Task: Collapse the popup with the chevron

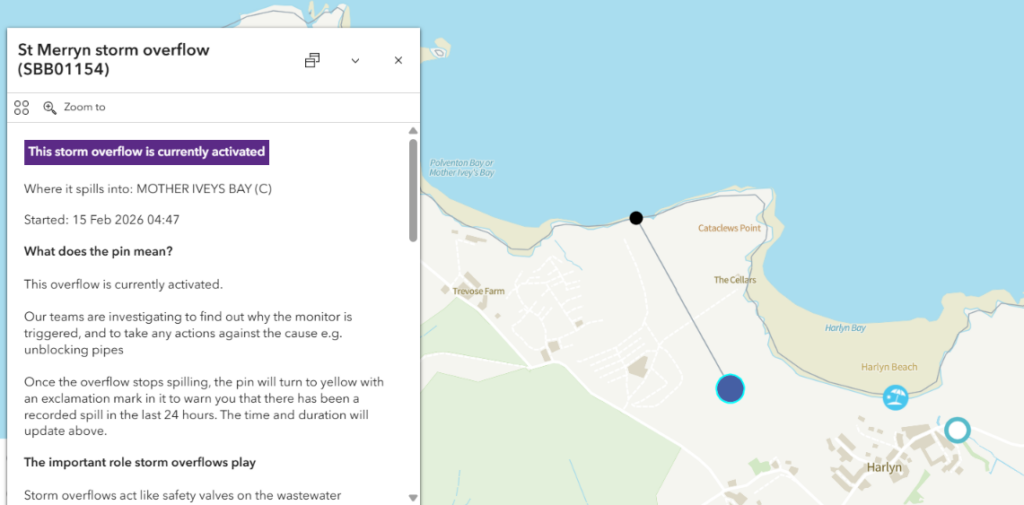Action: [355, 61]
